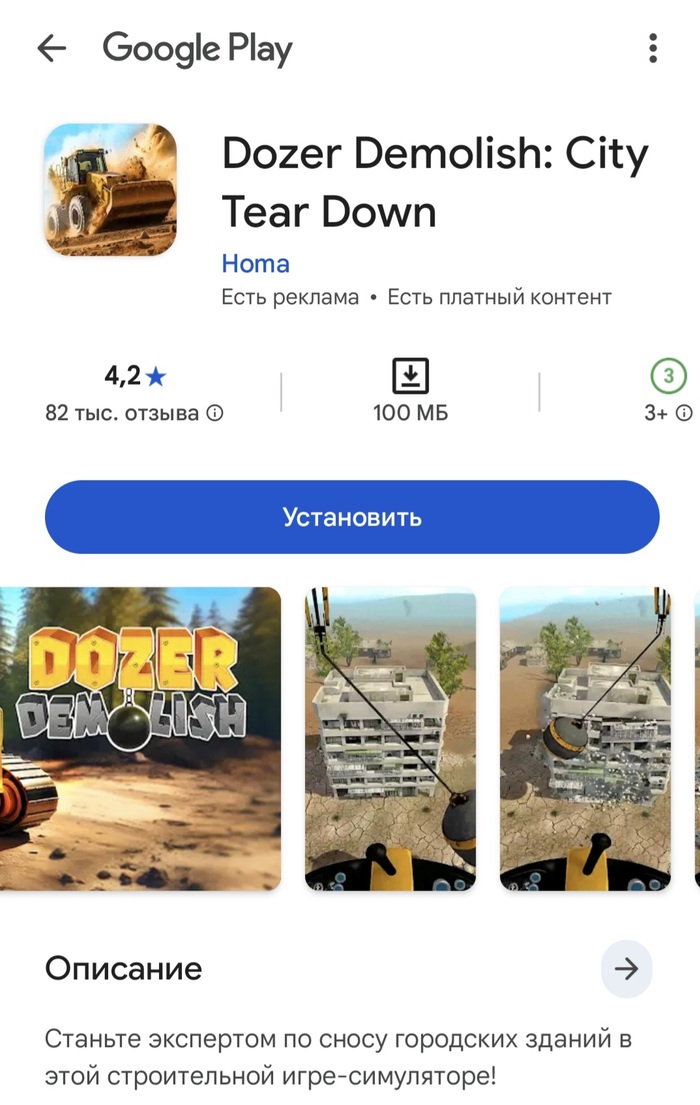The image size is (700, 1105).
Task: Tap the Dozer Demolish bulldozer app icon
Action: pos(110,190)
